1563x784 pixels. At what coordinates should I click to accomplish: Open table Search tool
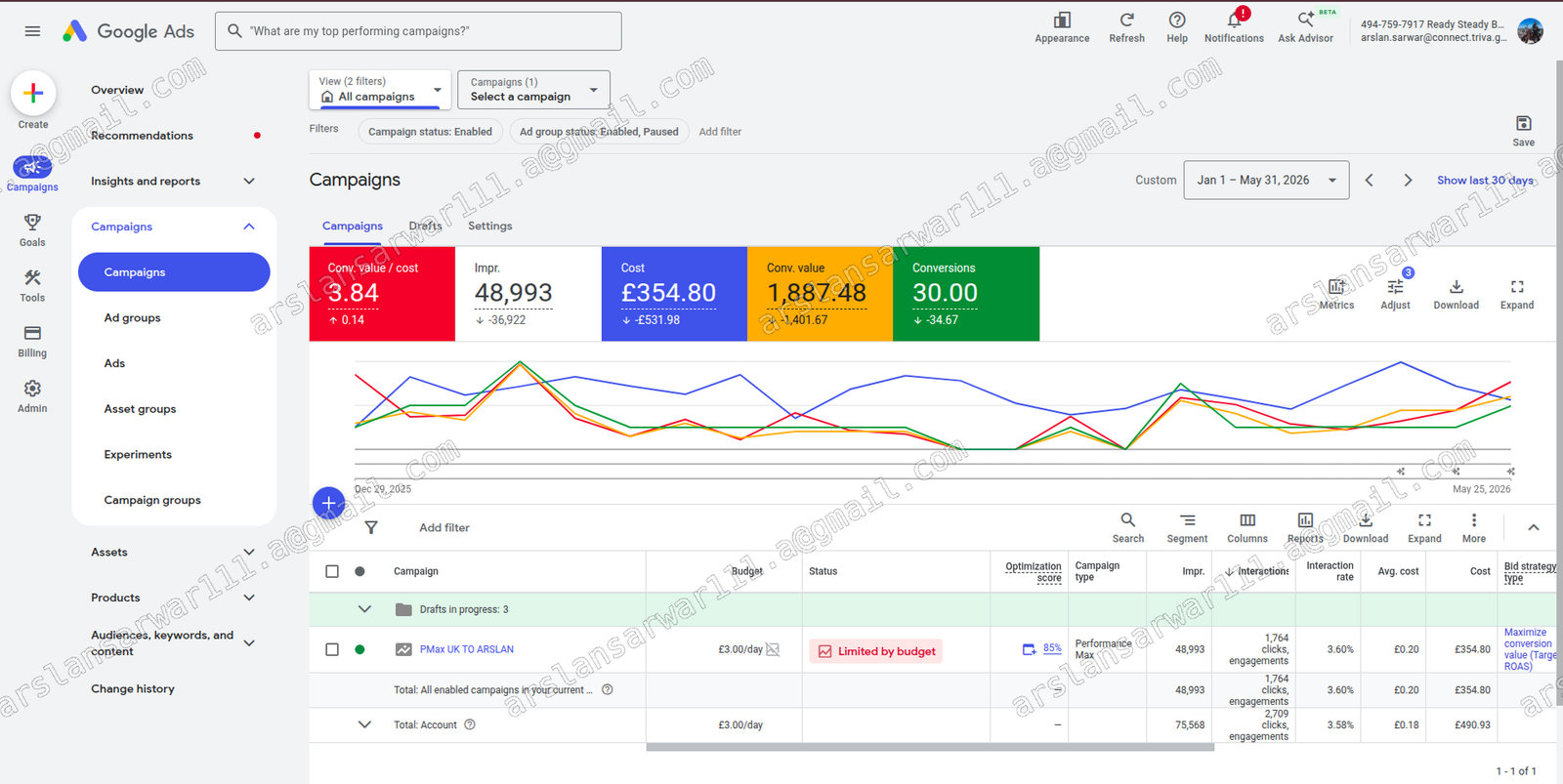point(1127,527)
